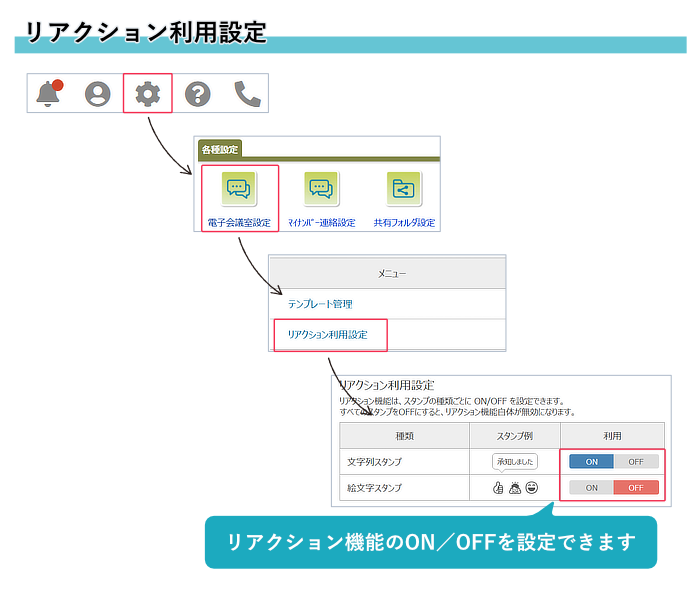Click the 電子会議室設定 speech bubble icon
Viewport: 700px width, 600px height.
click(238, 188)
